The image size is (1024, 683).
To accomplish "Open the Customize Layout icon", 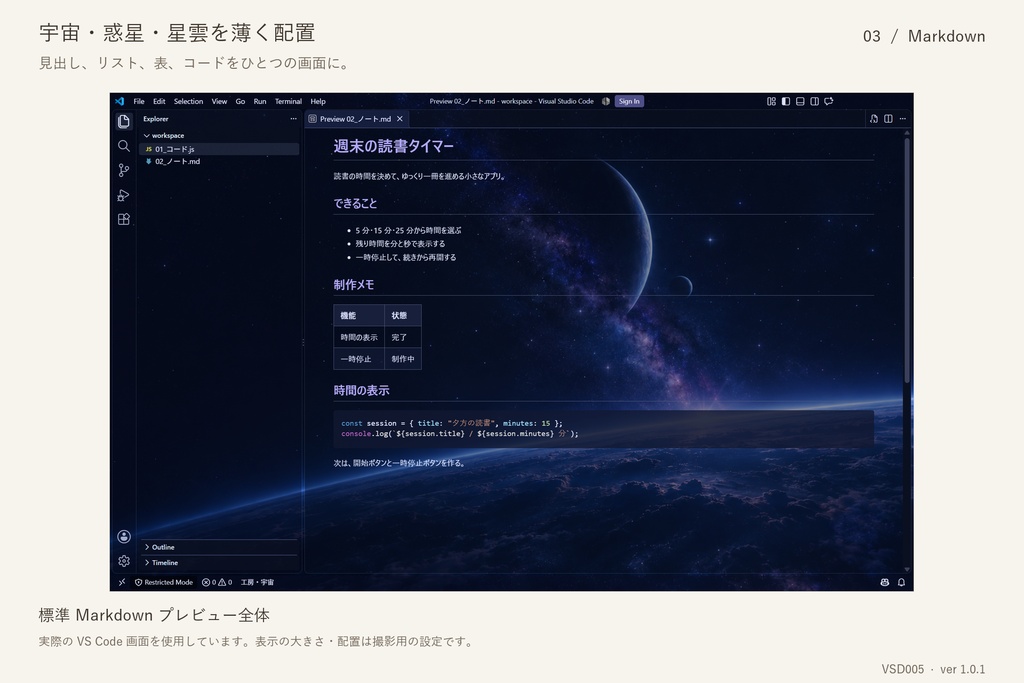I will click(x=771, y=101).
